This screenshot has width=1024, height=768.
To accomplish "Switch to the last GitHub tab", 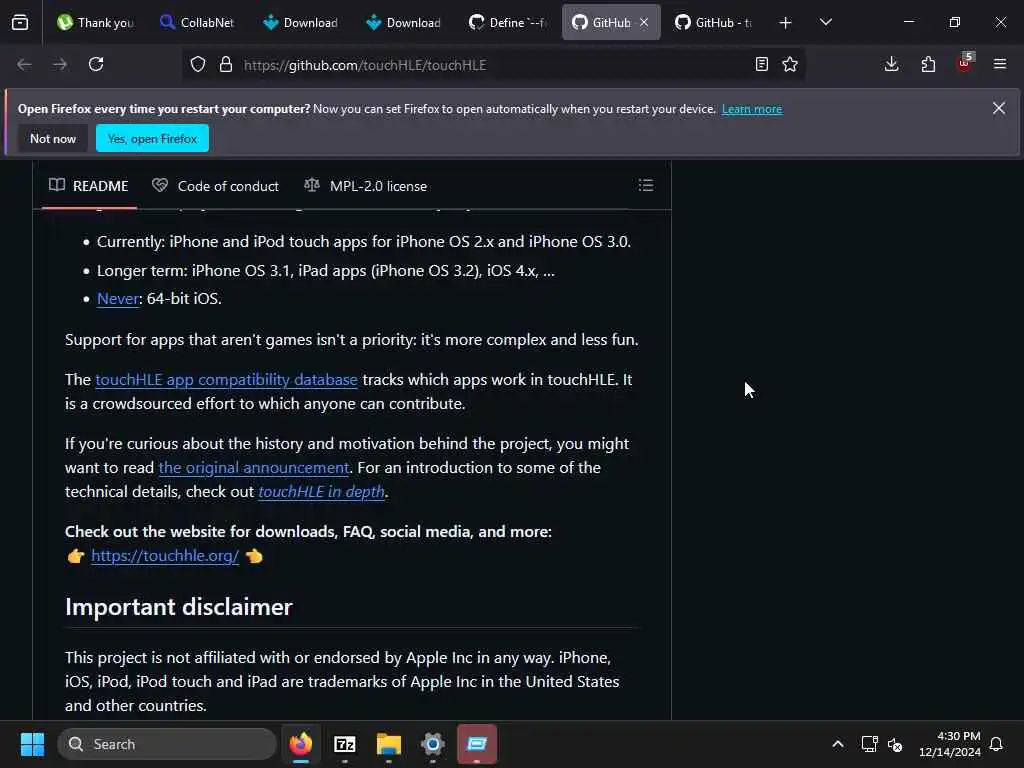I will (x=712, y=22).
